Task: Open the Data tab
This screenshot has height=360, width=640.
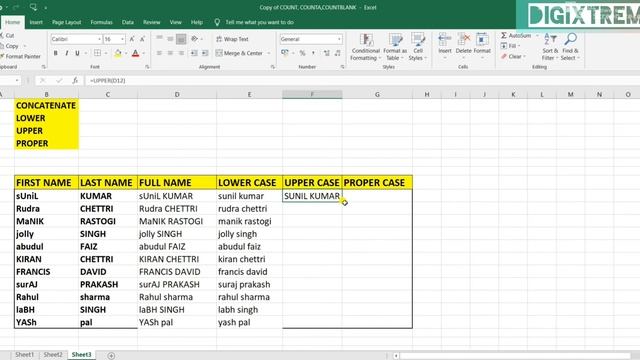Action: click(128, 22)
